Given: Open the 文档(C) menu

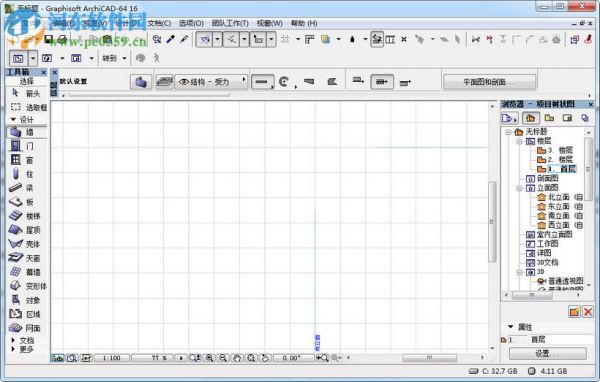Looking at the screenshot, I should pos(159,23).
